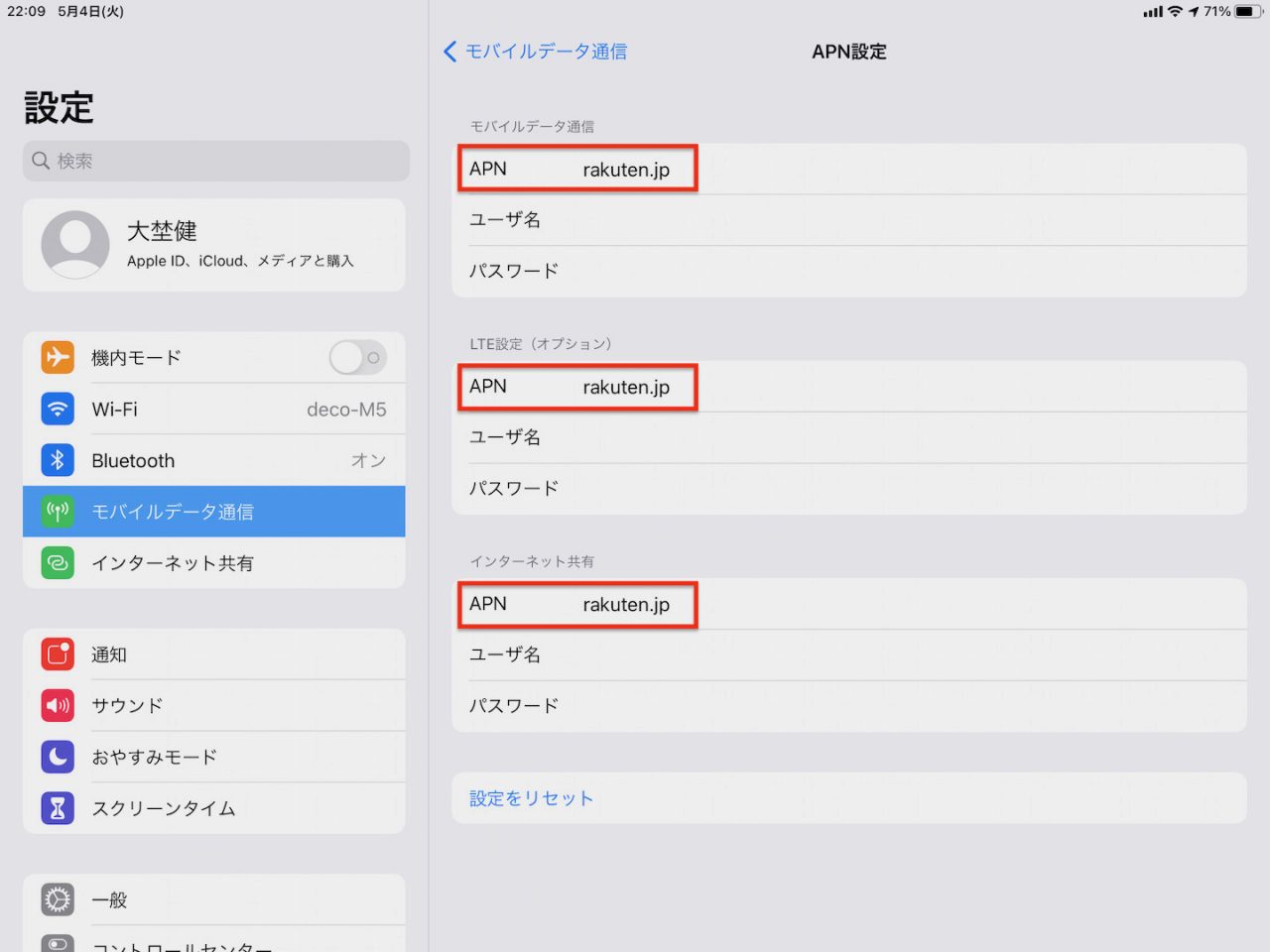This screenshot has width=1270, height=952.
Task: Toggle the 機内モード switch on
Action: point(357,358)
